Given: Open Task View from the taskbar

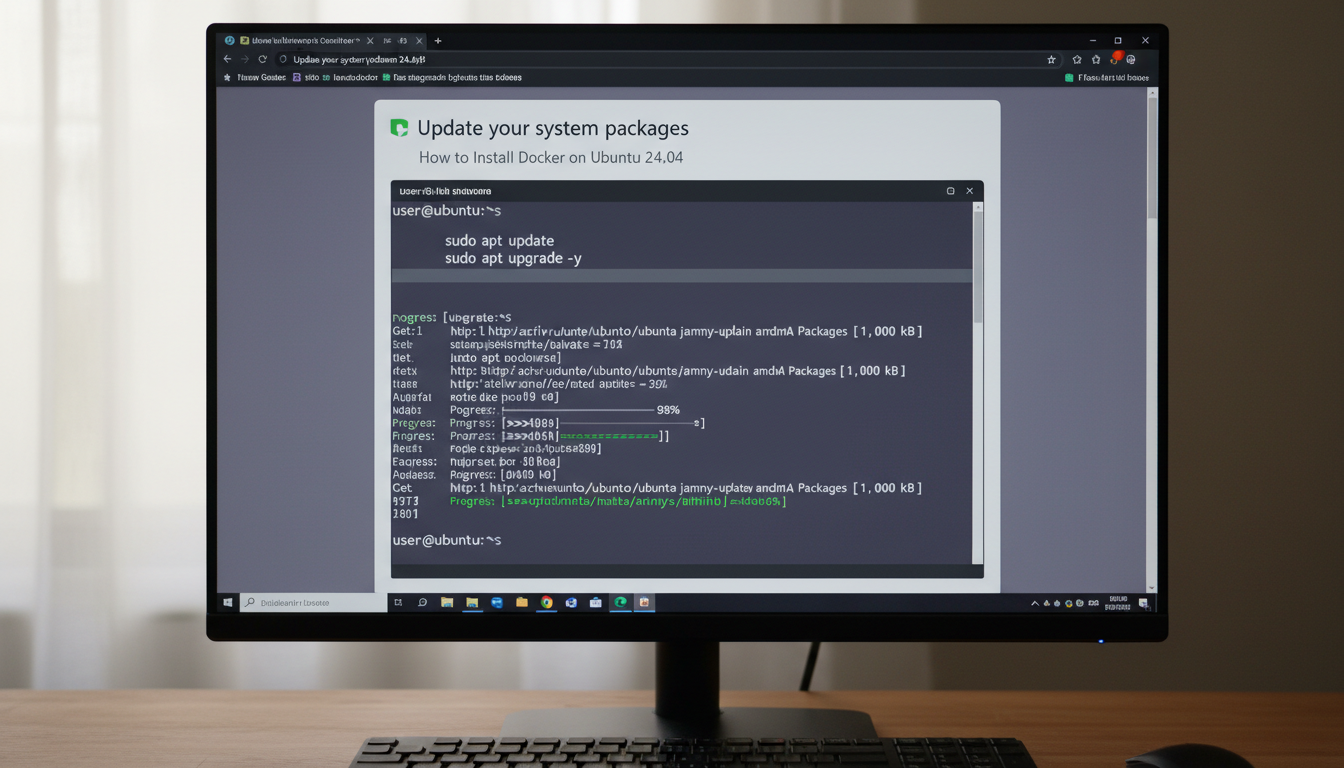Looking at the screenshot, I should [x=398, y=602].
